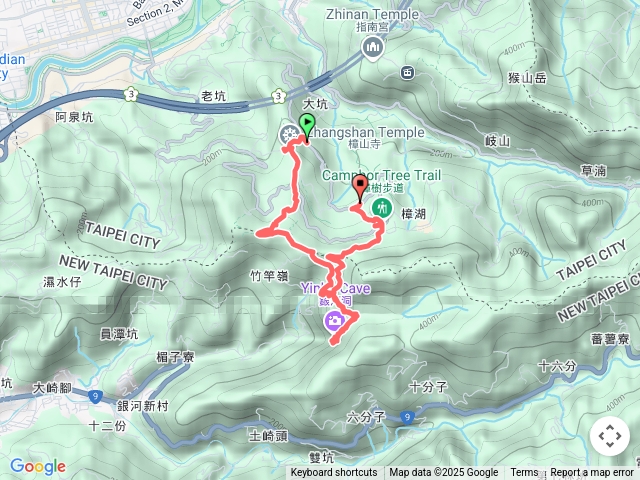This screenshot has width=640, height=480.
Task: Select the Zhangshan Temple gray marker icon
Action: pos(289,135)
